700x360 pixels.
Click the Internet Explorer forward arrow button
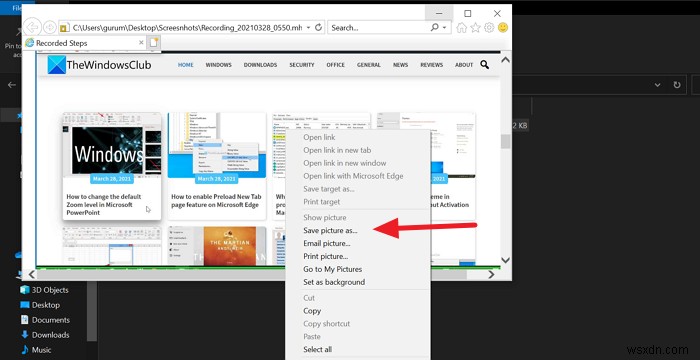(x=50, y=28)
